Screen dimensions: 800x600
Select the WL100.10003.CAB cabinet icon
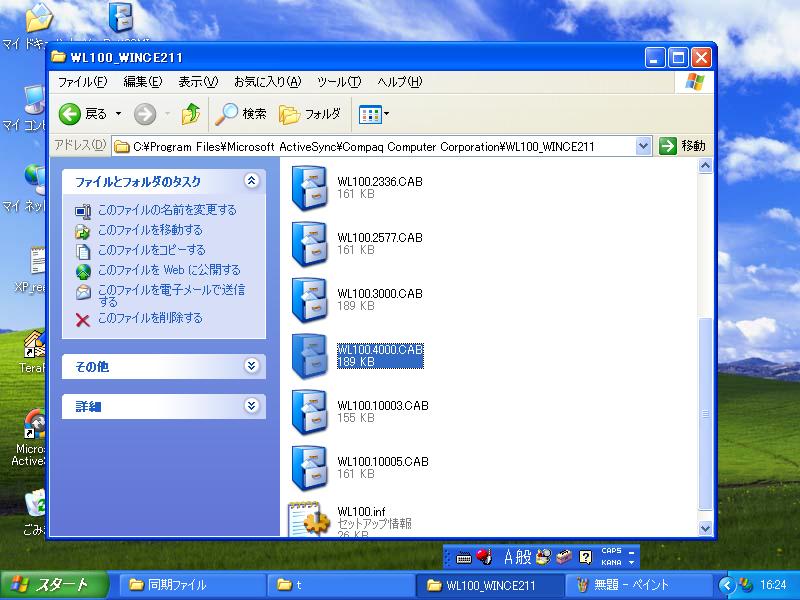(309, 412)
